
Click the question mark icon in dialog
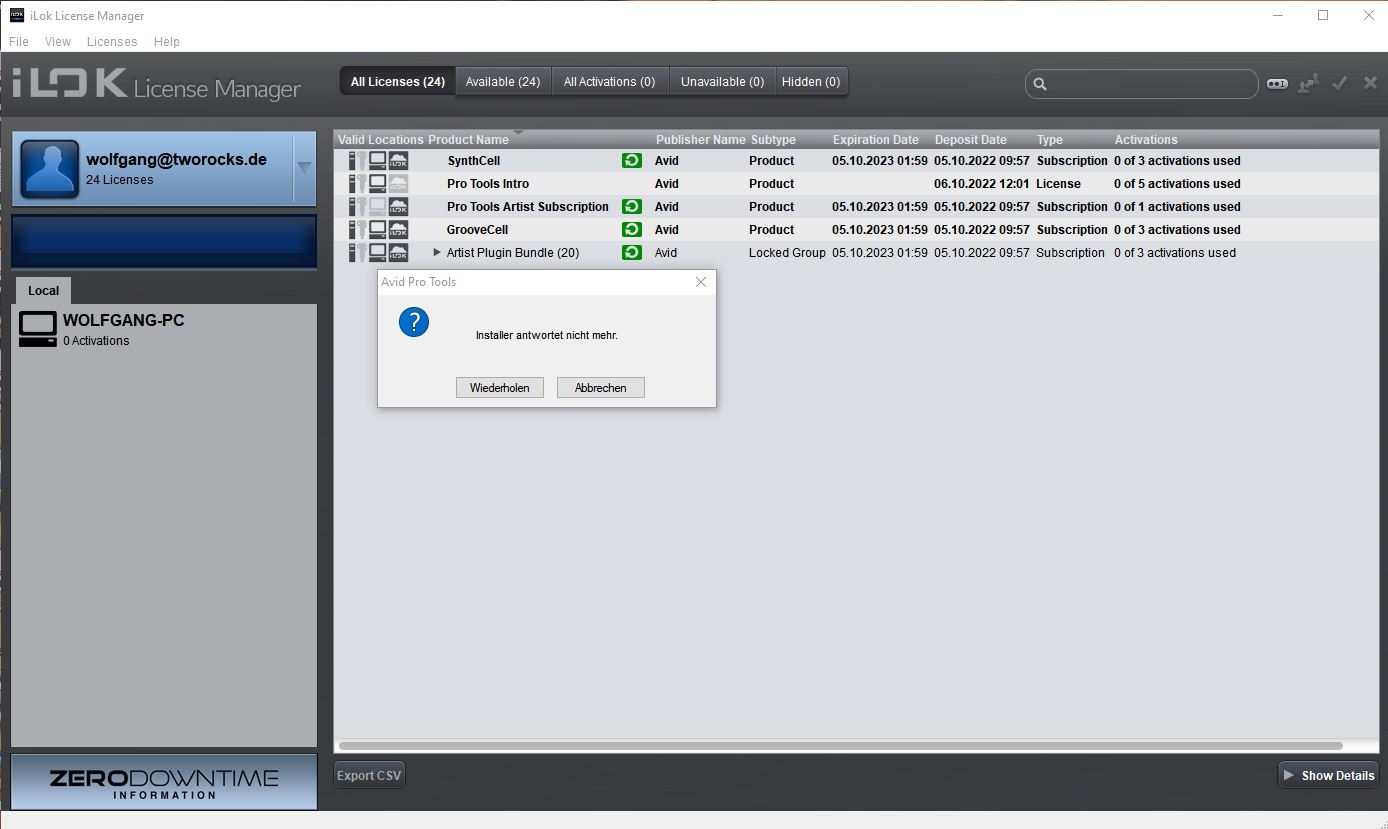click(414, 322)
